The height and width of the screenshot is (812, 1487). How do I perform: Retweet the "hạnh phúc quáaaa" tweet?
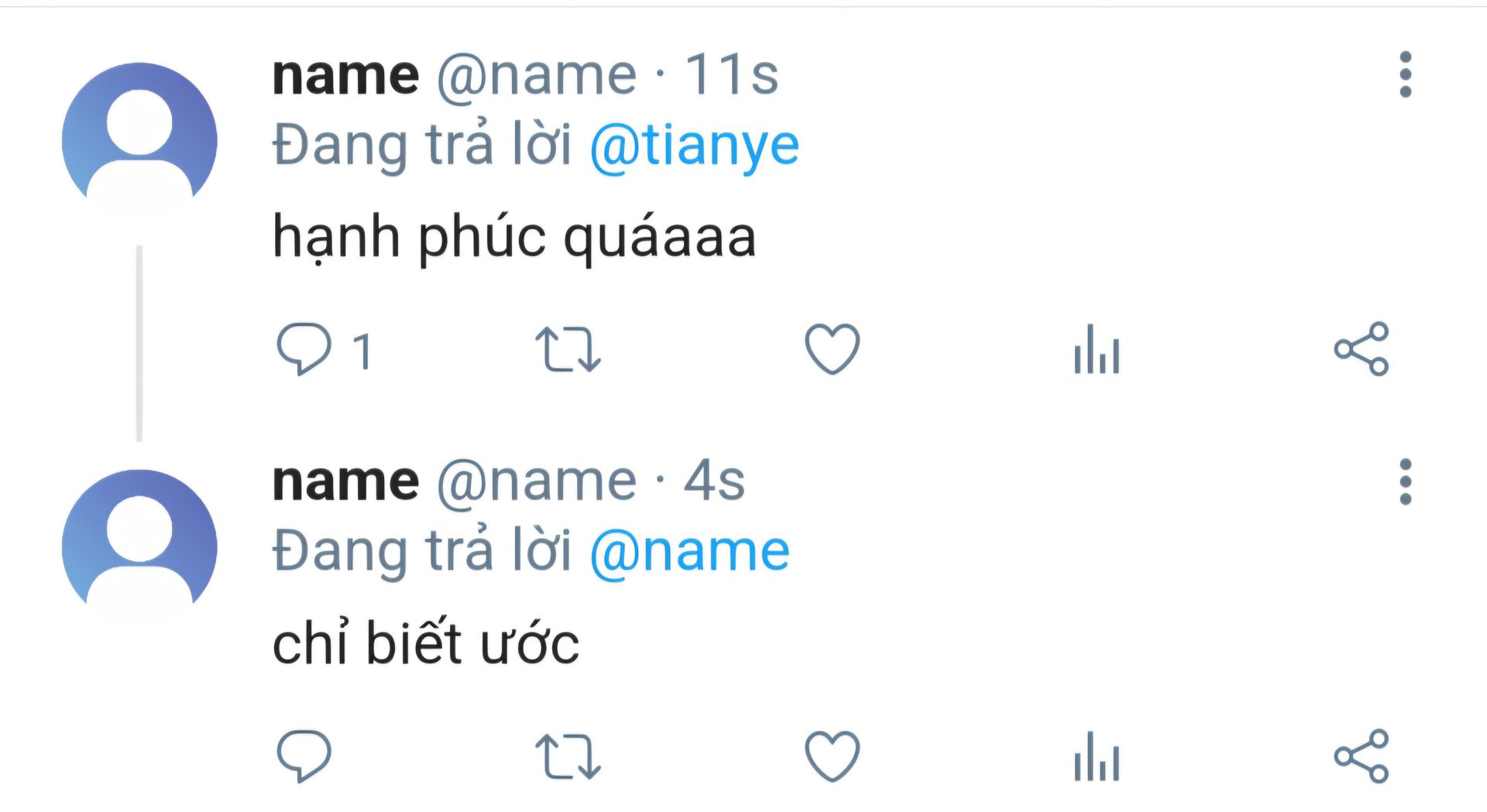[x=568, y=349]
